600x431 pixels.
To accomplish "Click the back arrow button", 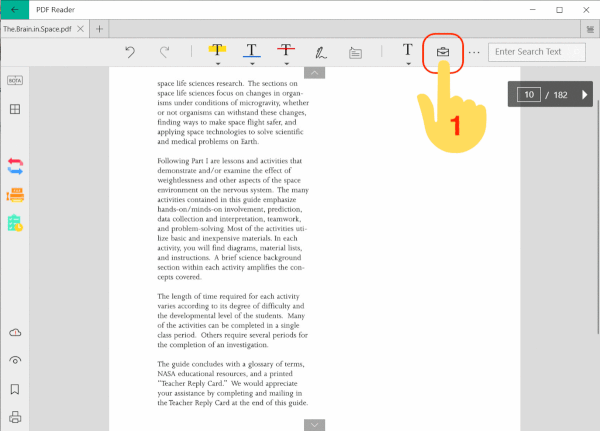I will (x=17, y=10).
